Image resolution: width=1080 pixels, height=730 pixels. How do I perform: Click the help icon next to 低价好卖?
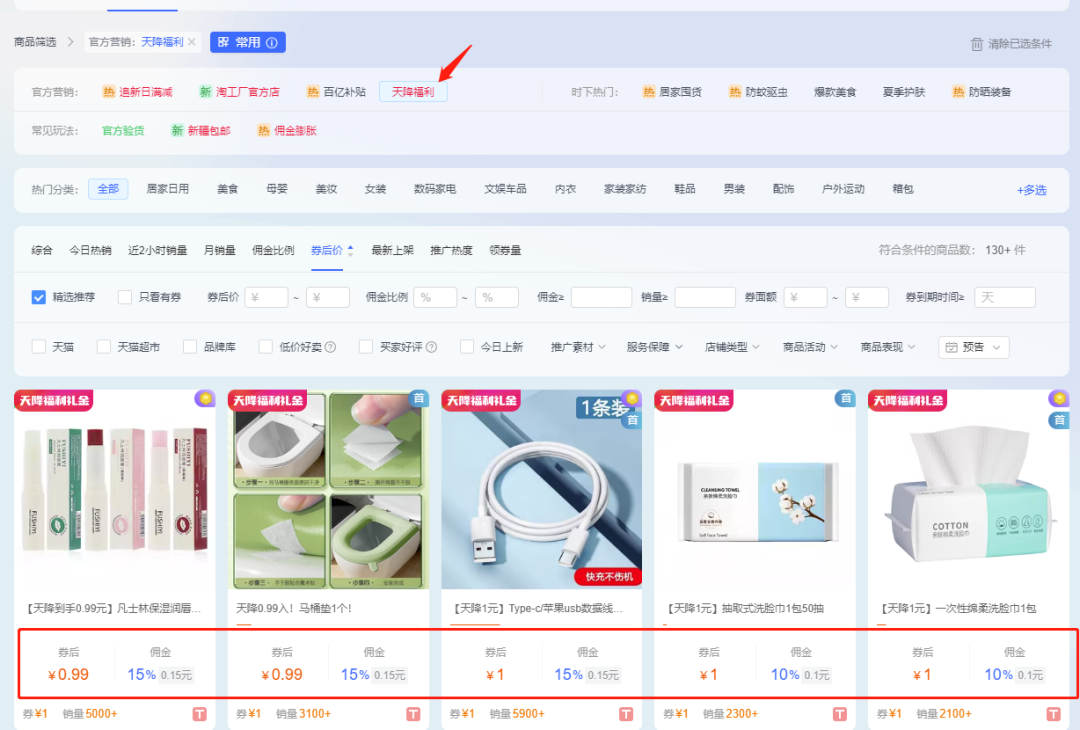click(x=330, y=347)
